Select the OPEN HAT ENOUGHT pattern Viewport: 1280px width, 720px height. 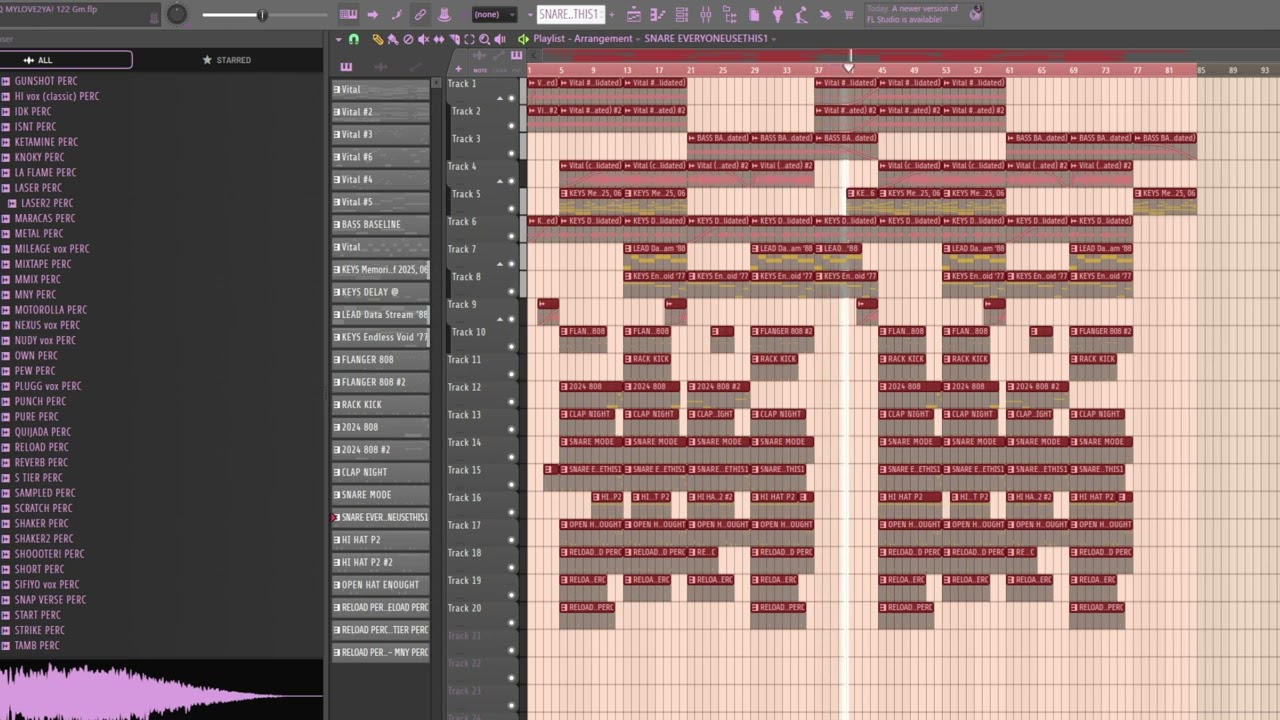tap(381, 585)
